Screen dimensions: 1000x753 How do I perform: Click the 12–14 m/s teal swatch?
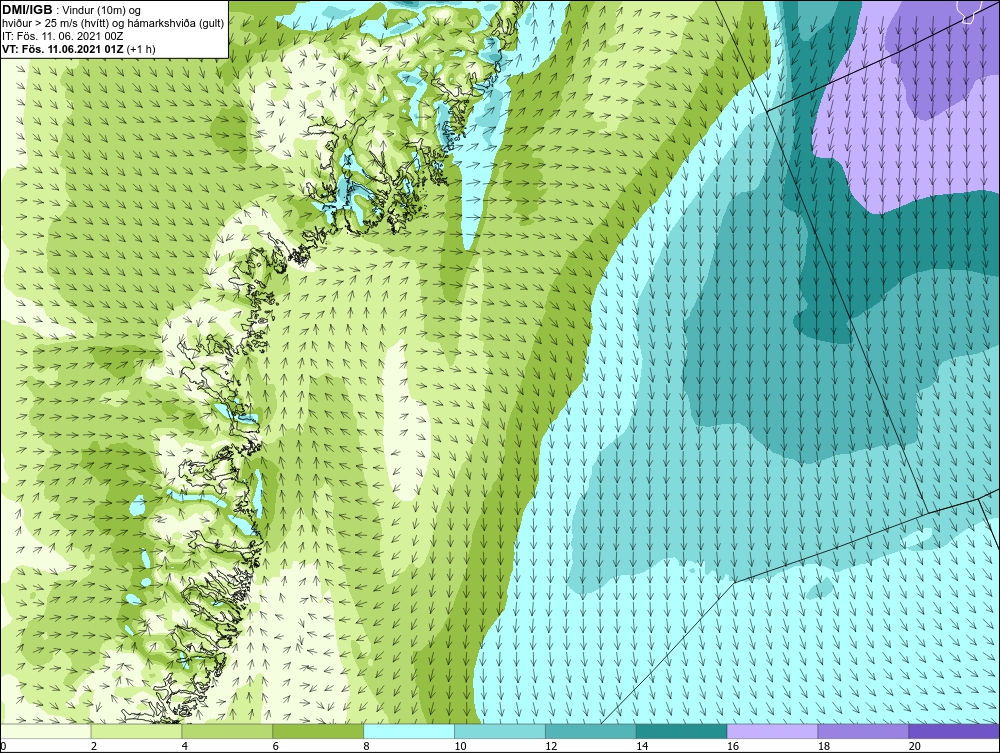click(x=591, y=731)
